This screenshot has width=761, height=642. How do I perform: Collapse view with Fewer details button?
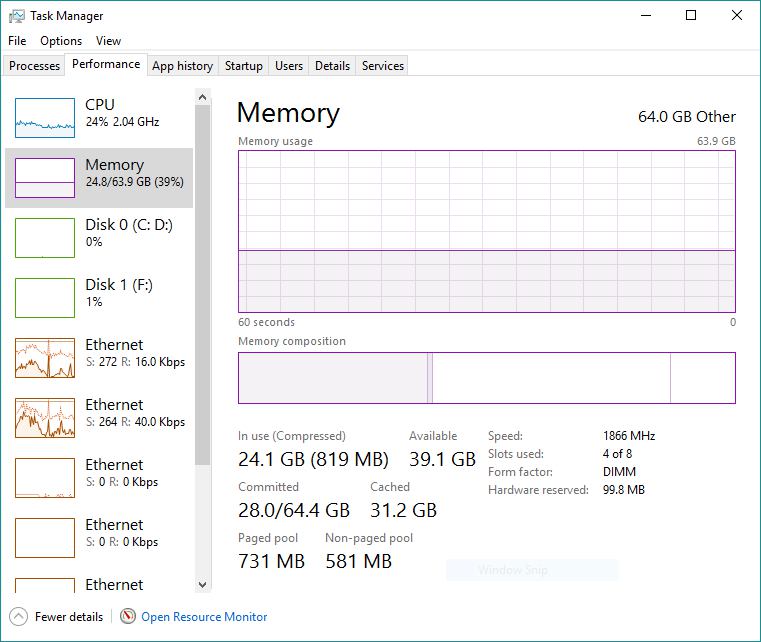click(68, 617)
